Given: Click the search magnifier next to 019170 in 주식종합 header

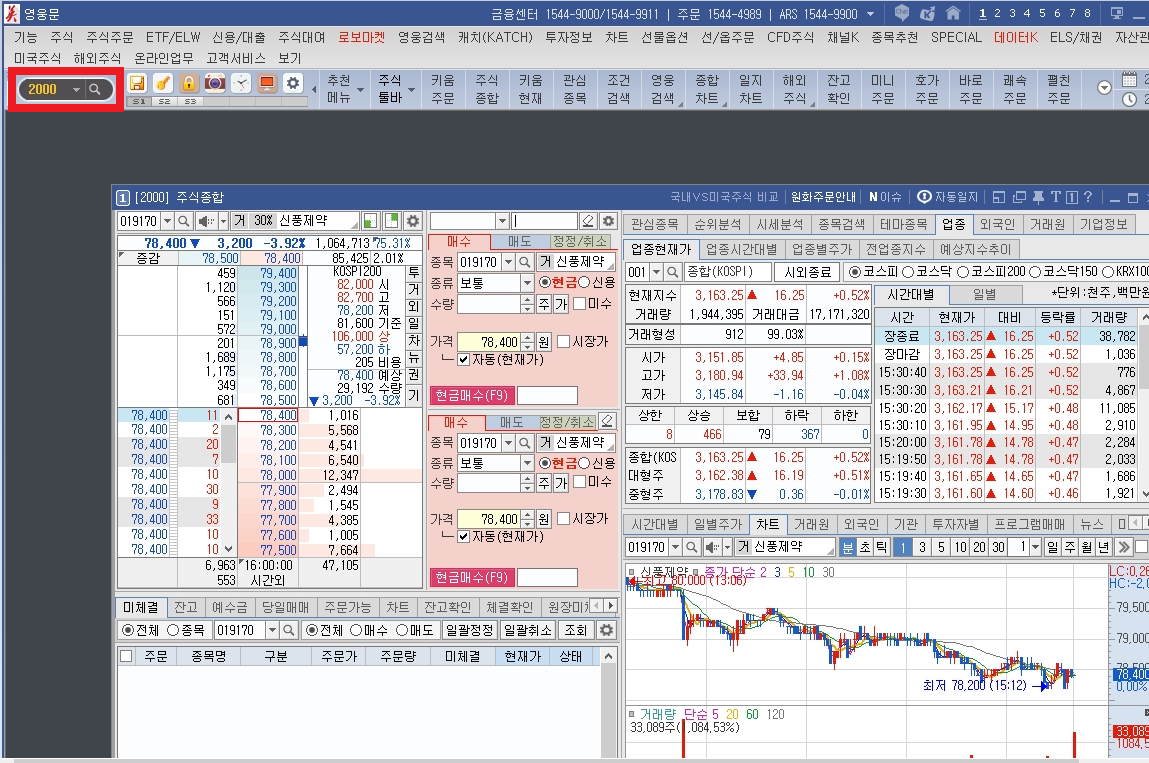Looking at the screenshot, I should pos(184,221).
